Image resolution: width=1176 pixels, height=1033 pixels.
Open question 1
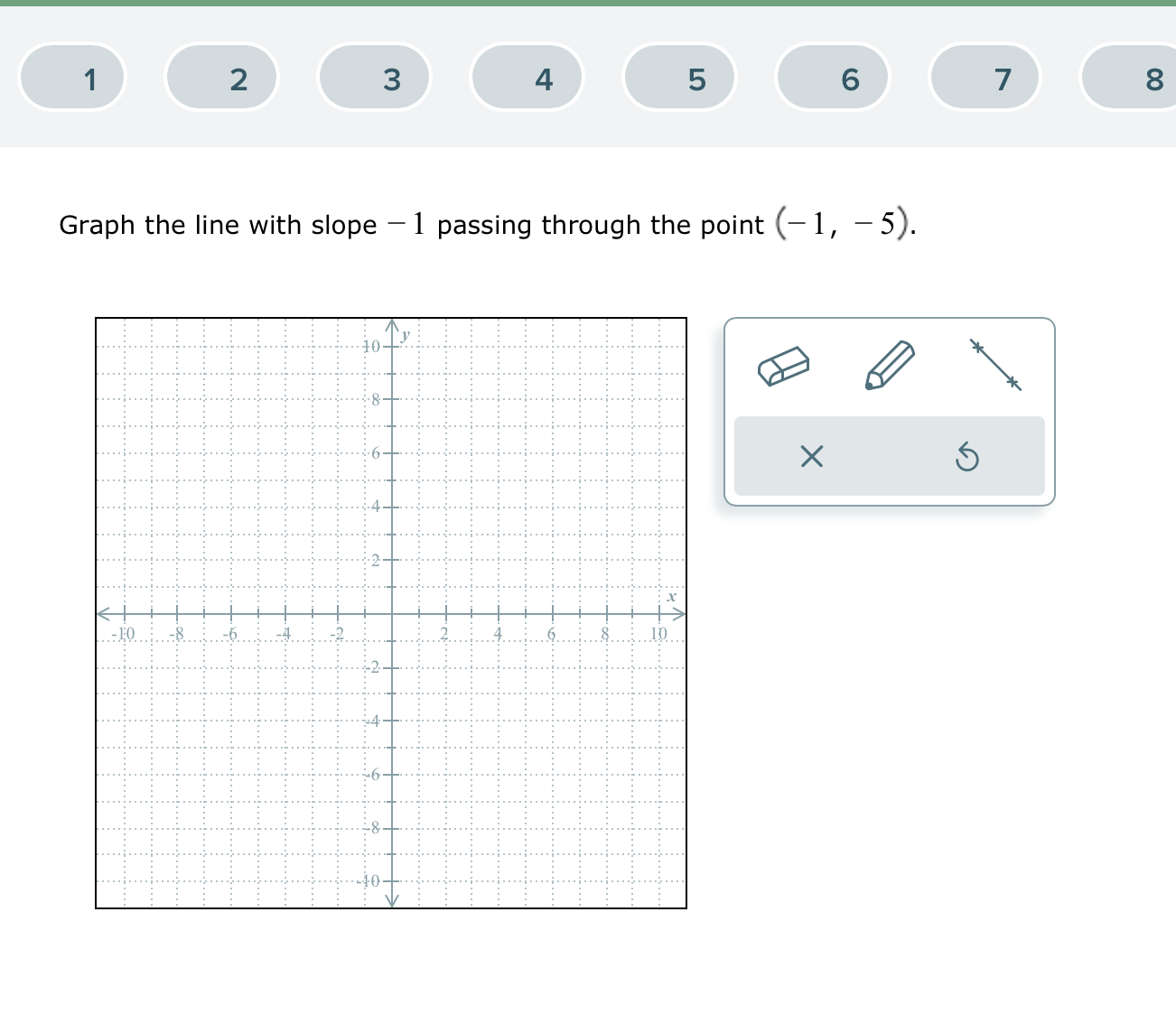[x=72, y=79]
